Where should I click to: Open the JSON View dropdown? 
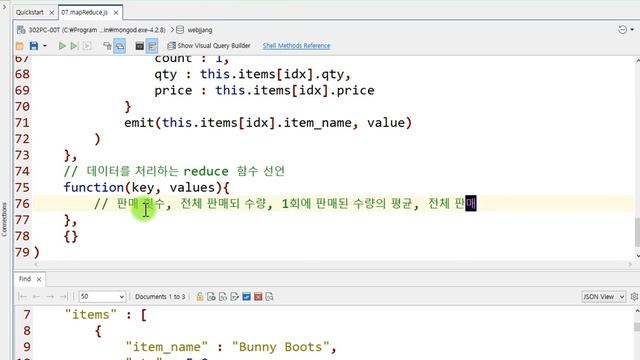point(603,297)
